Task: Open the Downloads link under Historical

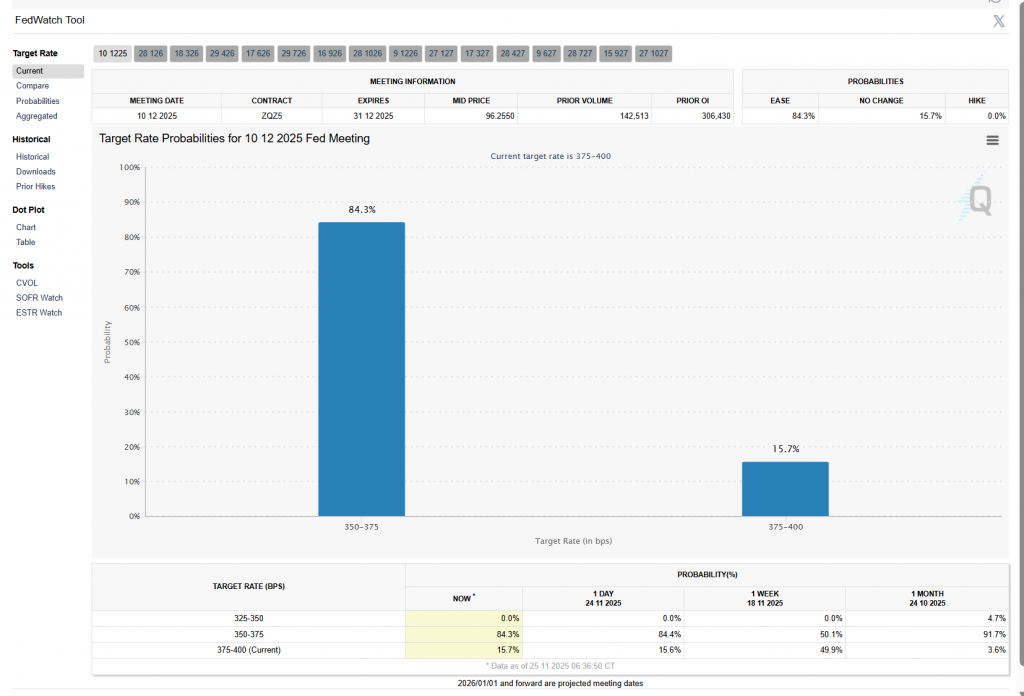Action: click(35, 172)
